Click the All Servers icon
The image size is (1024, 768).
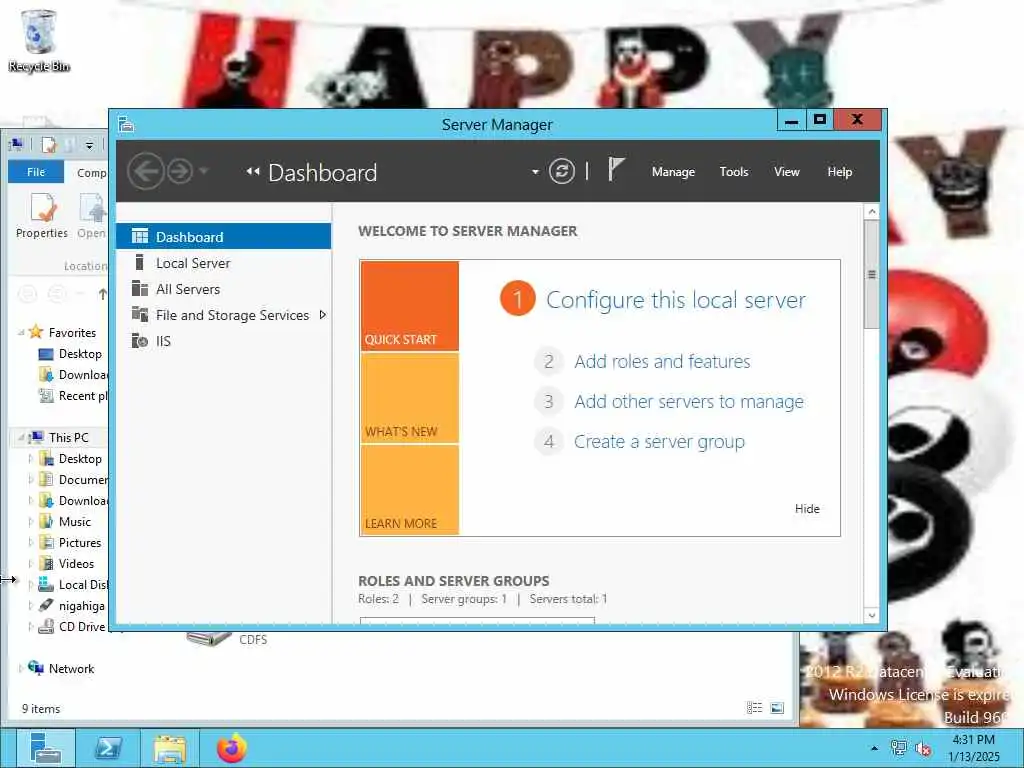click(140, 288)
